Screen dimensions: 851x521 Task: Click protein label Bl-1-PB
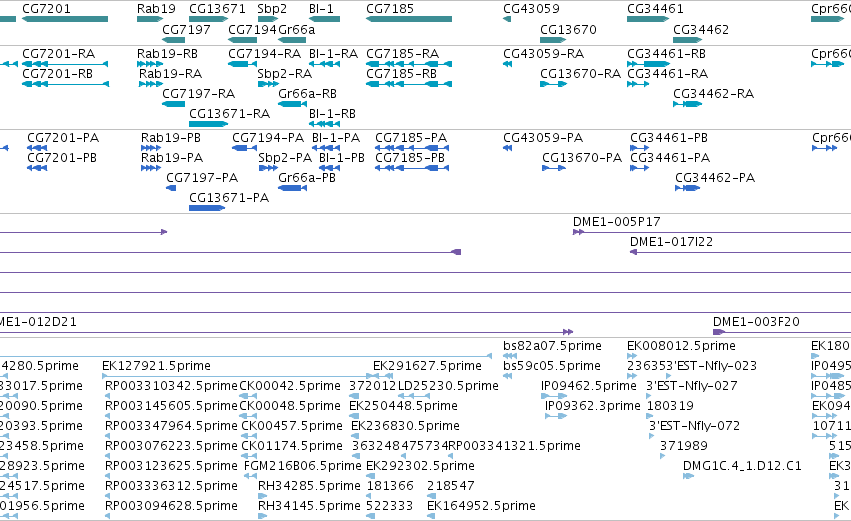[x=342, y=158]
